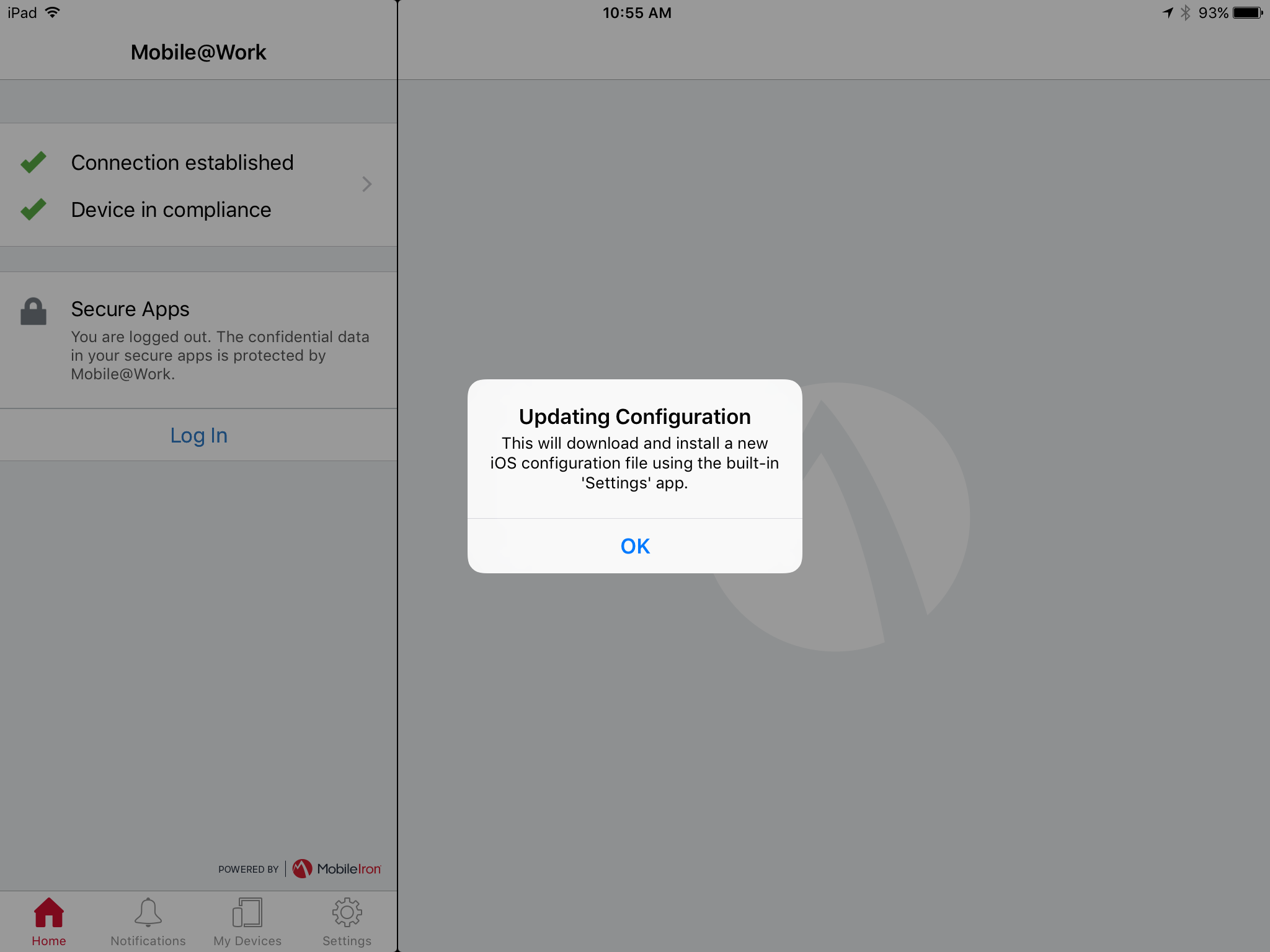Tap OK in Updating Configuration dialog
The image size is (1270, 952).
[635, 546]
